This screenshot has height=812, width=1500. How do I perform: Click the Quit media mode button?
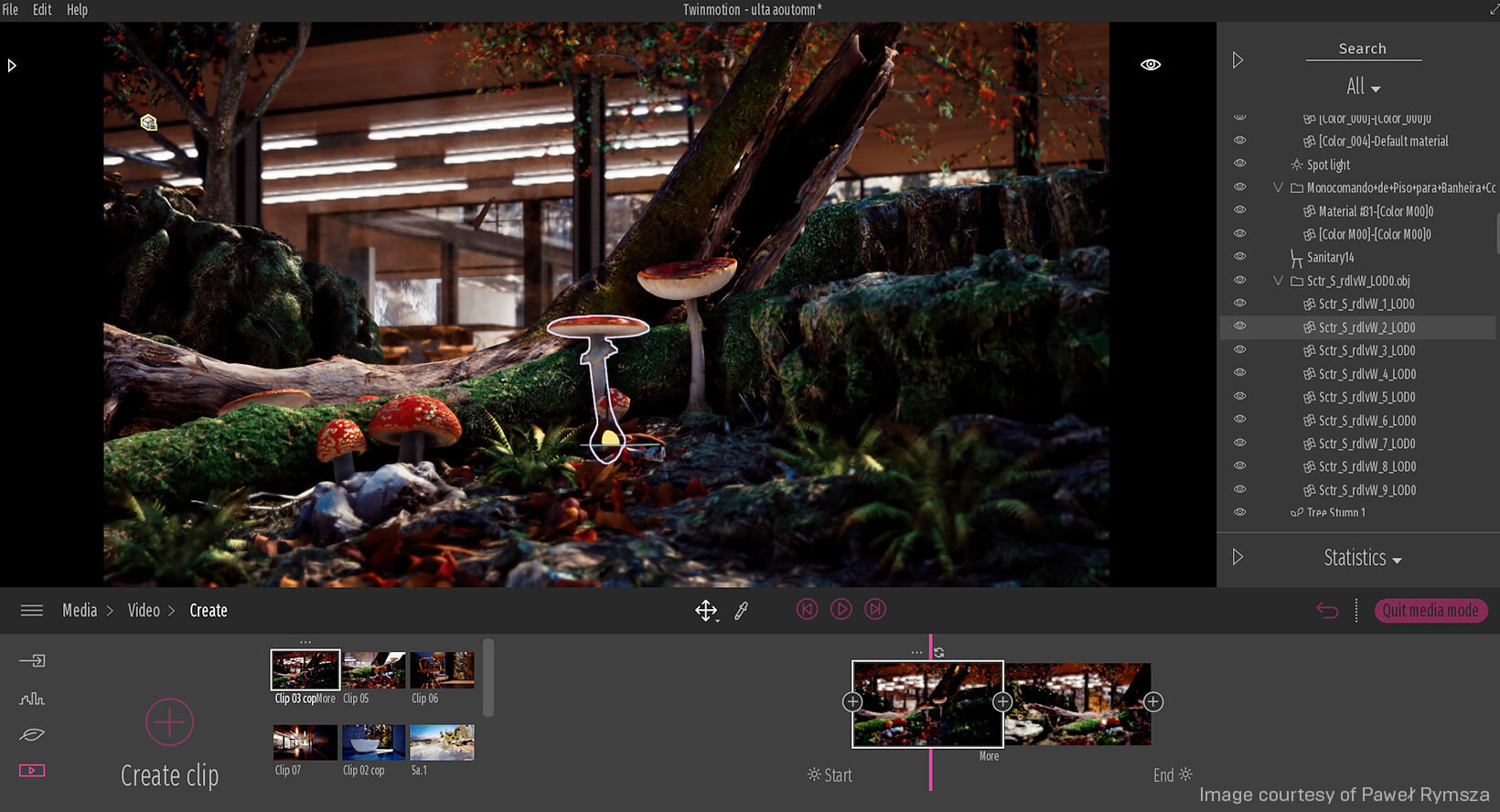1430,611
